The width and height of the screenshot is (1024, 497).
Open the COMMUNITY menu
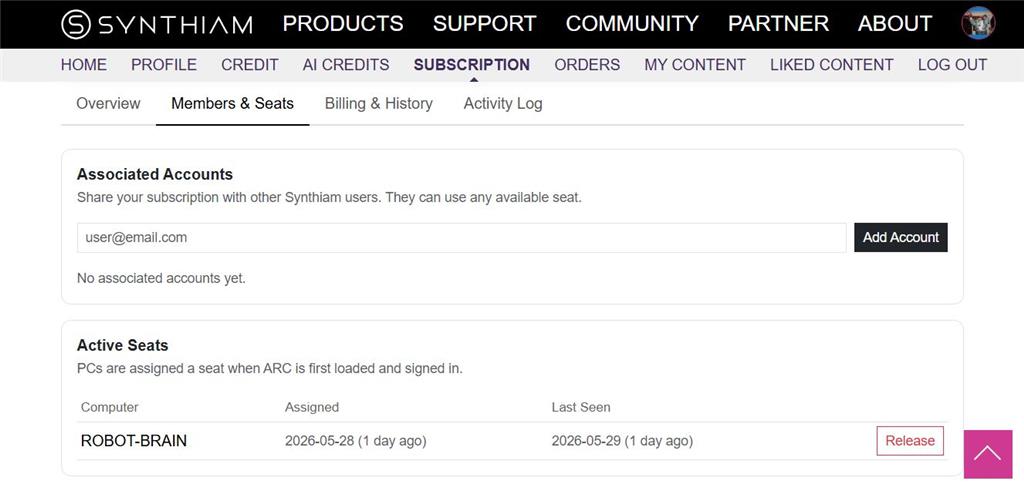[x=632, y=24]
